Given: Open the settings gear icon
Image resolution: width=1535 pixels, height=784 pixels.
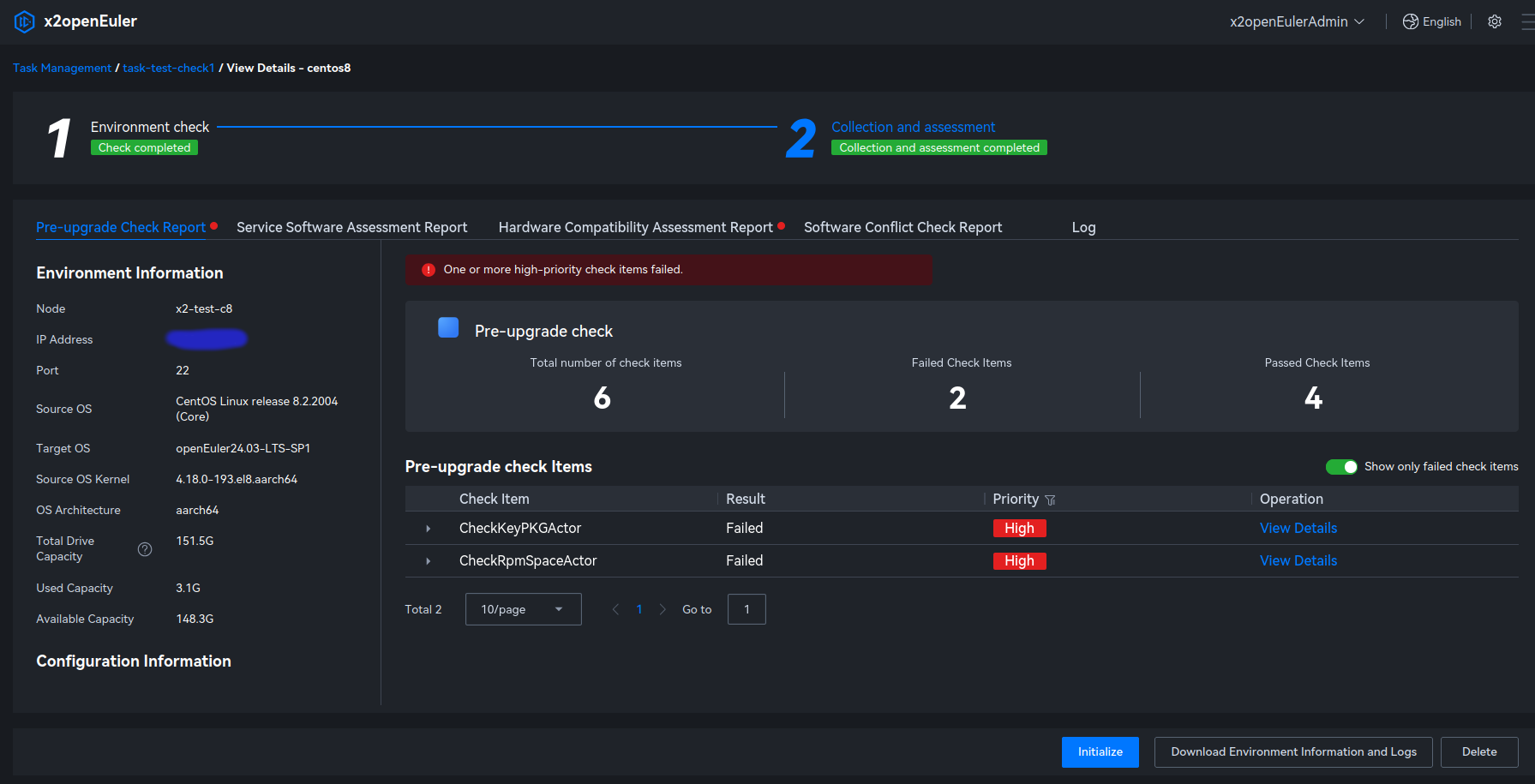Looking at the screenshot, I should pos(1495,21).
